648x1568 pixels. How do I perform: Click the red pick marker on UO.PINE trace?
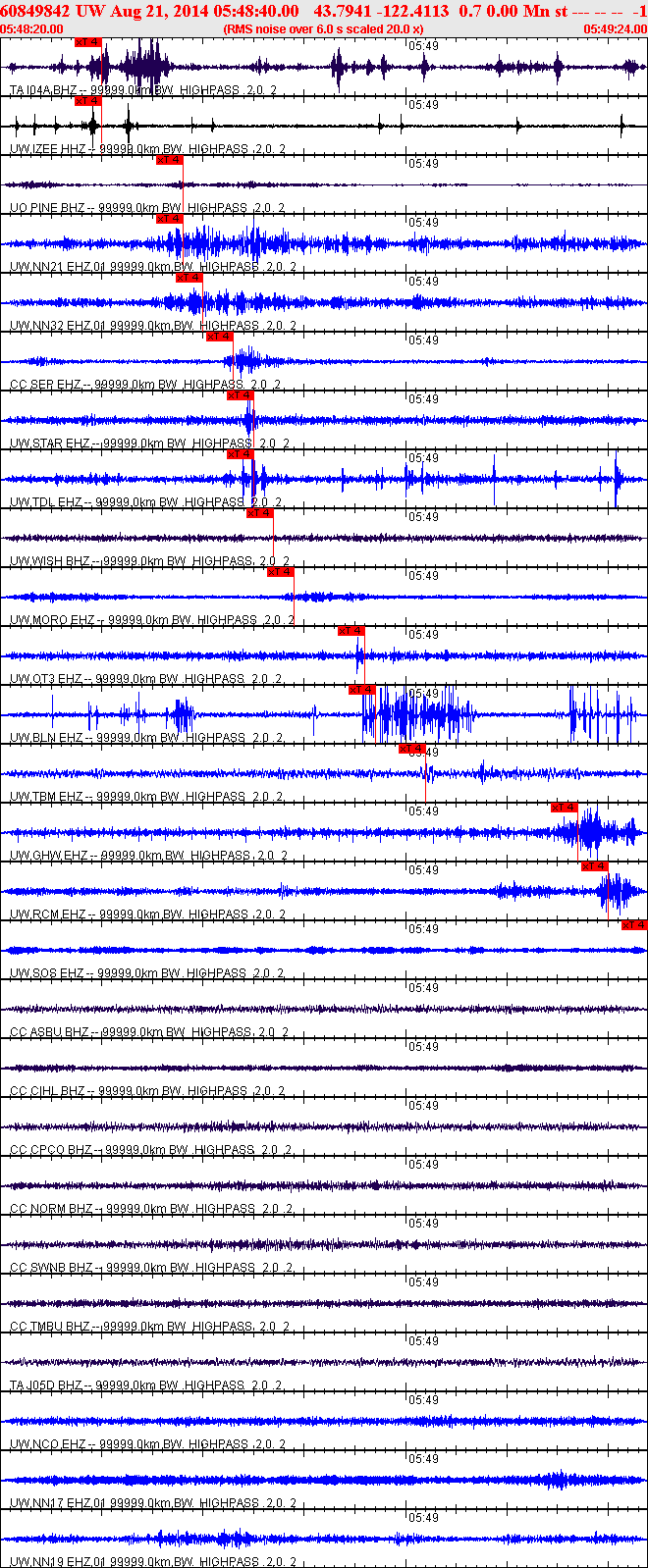point(170,160)
